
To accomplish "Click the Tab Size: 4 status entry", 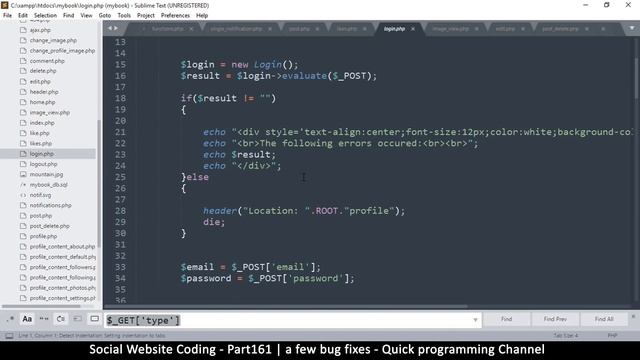I will tap(566, 336).
